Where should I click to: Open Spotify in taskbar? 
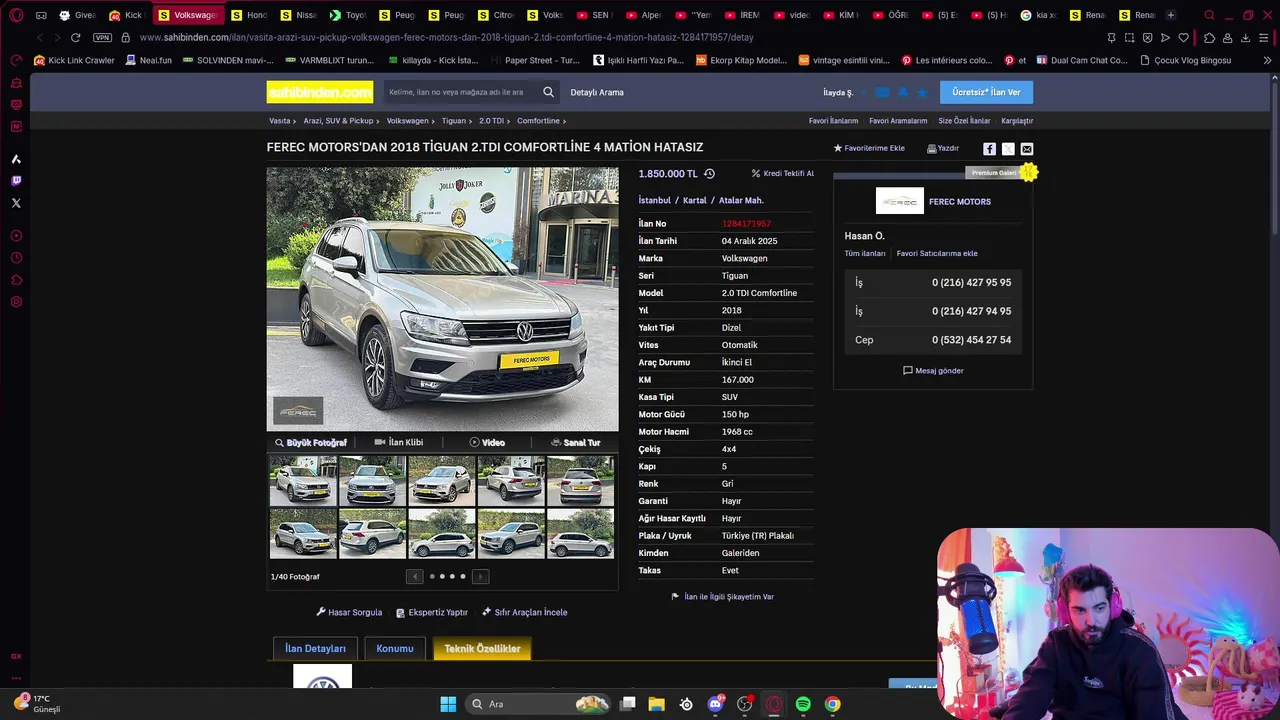click(803, 704)
